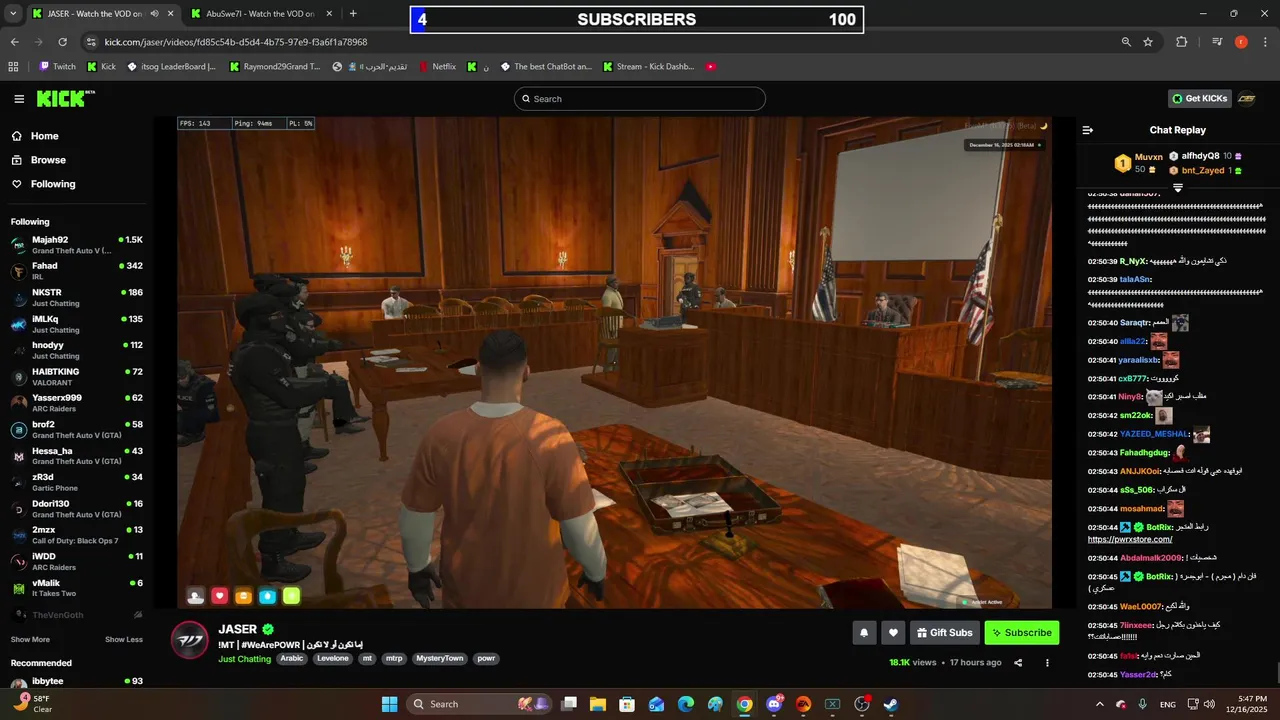This screenshot has height=720, width=1280.
Task: Select the Arabic tag
Action: pos(292,659)
